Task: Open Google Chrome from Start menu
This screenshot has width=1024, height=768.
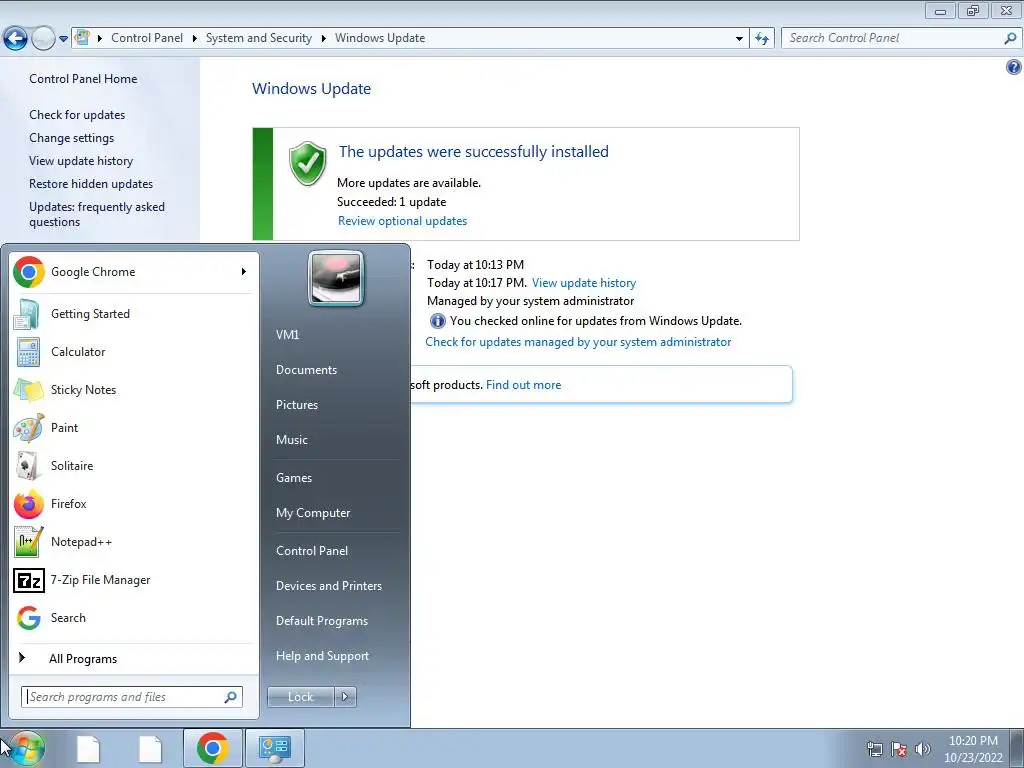Action: pyautogui.click(x=93, y=272)
